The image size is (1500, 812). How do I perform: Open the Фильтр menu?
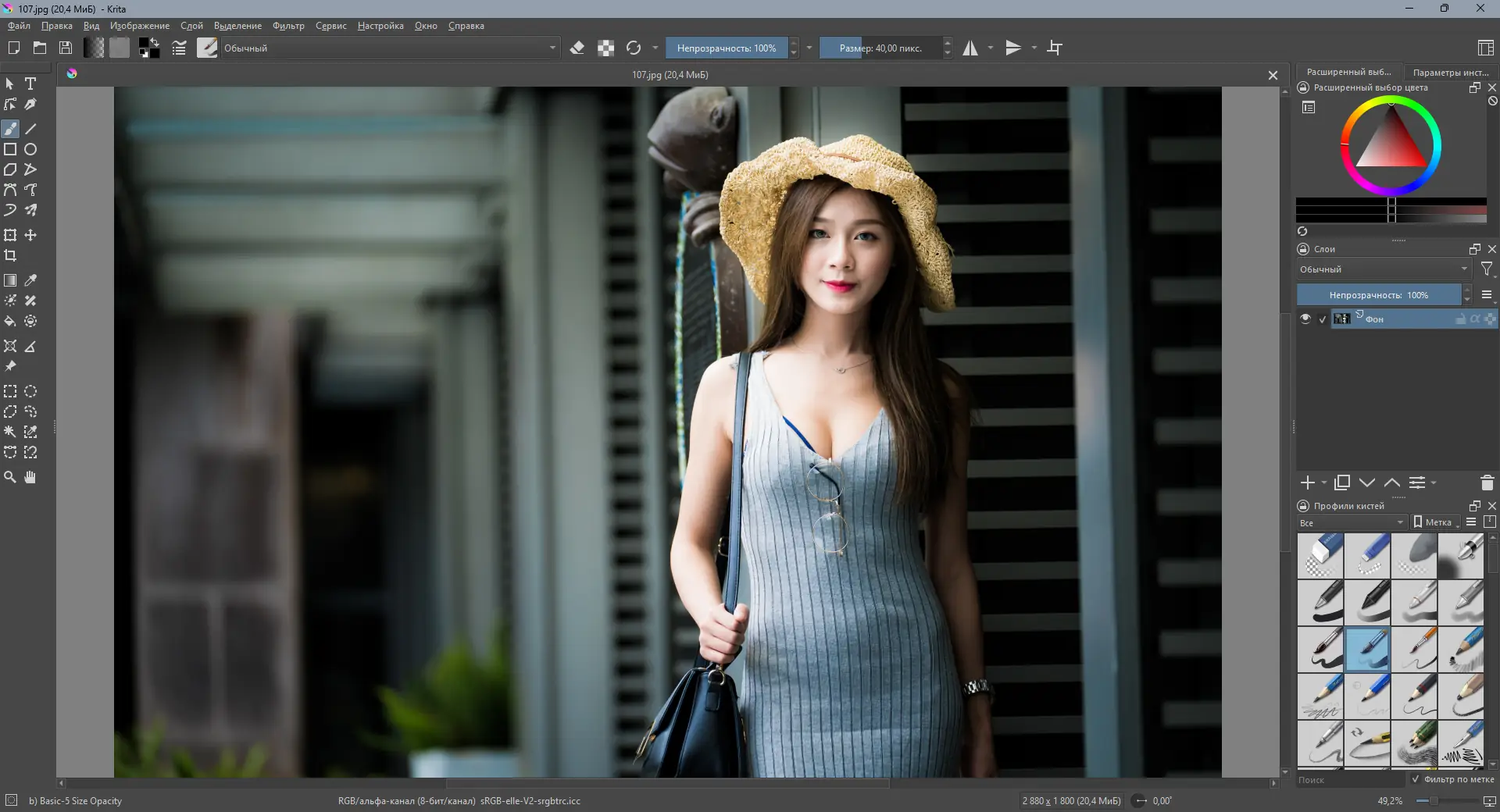click(x=288, y=26)
